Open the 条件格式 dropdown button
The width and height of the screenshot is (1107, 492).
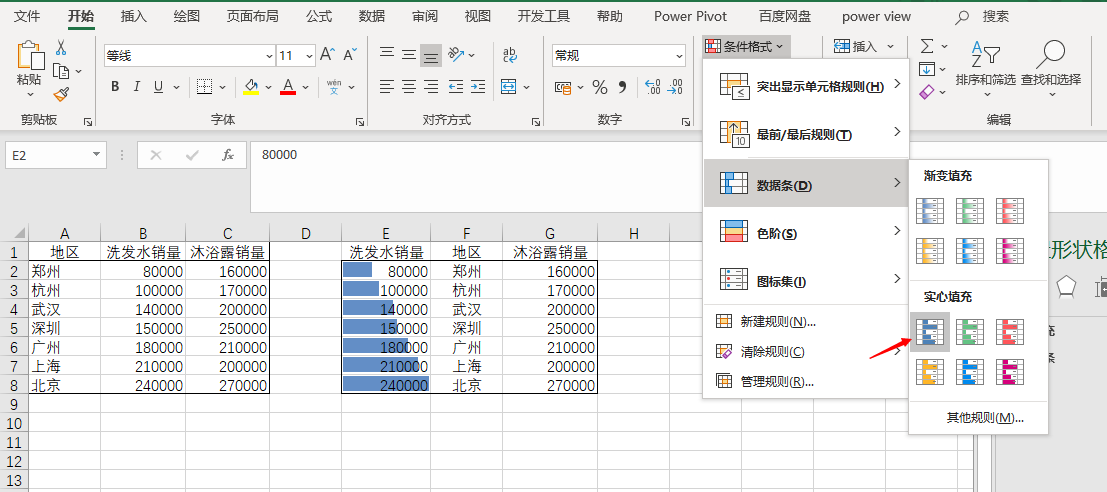point(746,47)
